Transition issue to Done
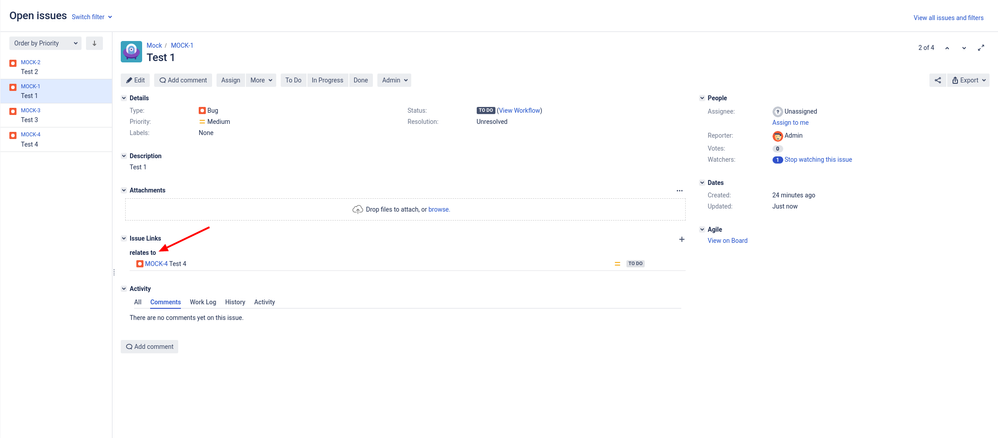 [x=361, y=80]
